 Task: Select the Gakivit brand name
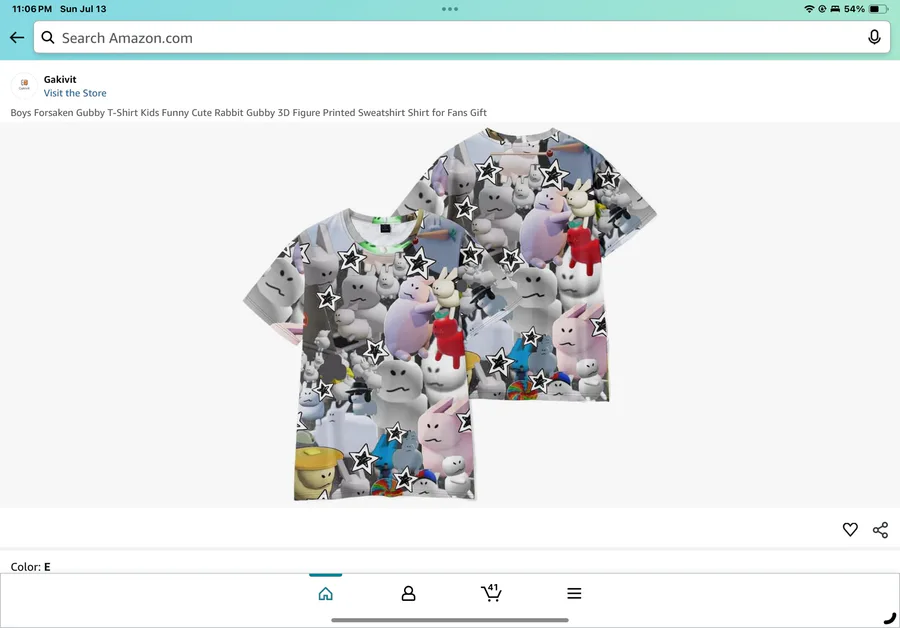[x=60, y=79]
